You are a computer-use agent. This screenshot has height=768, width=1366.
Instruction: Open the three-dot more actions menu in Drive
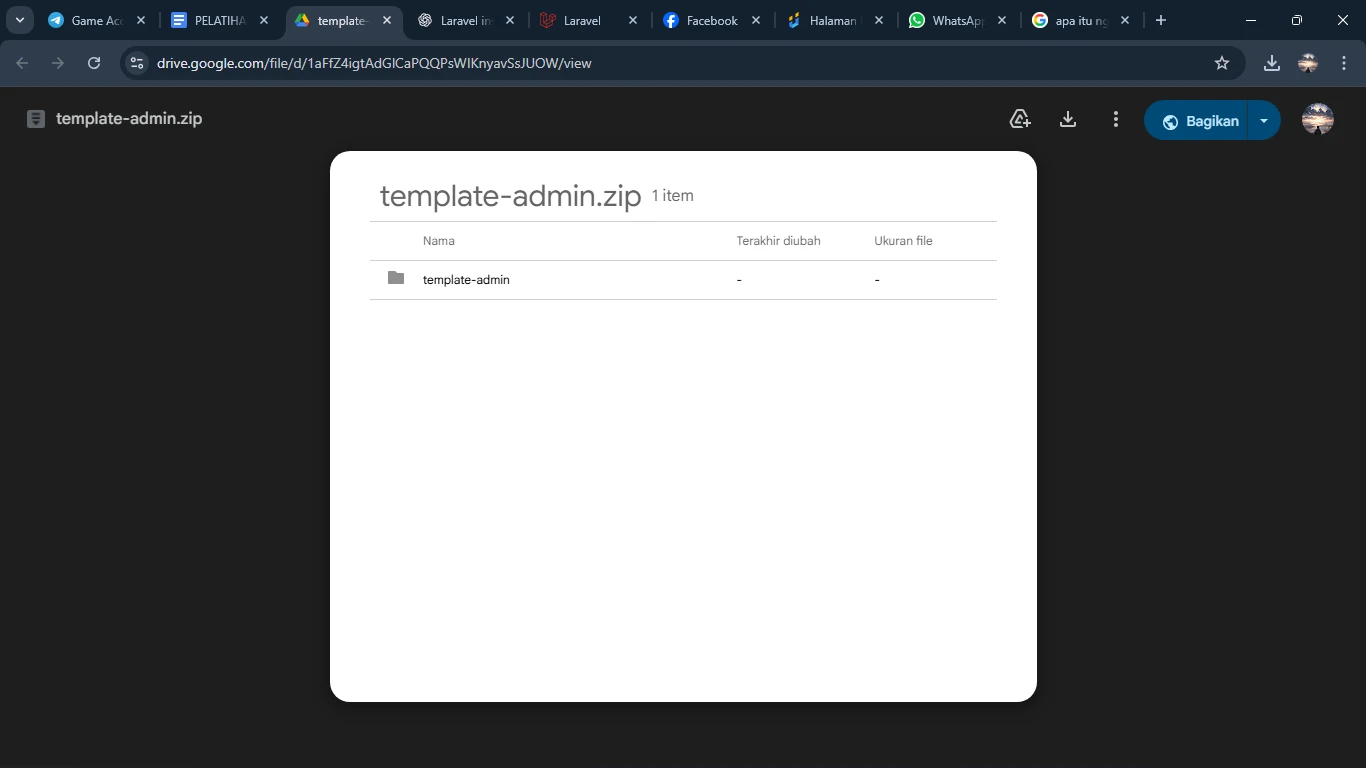[x=1116, y=120]
